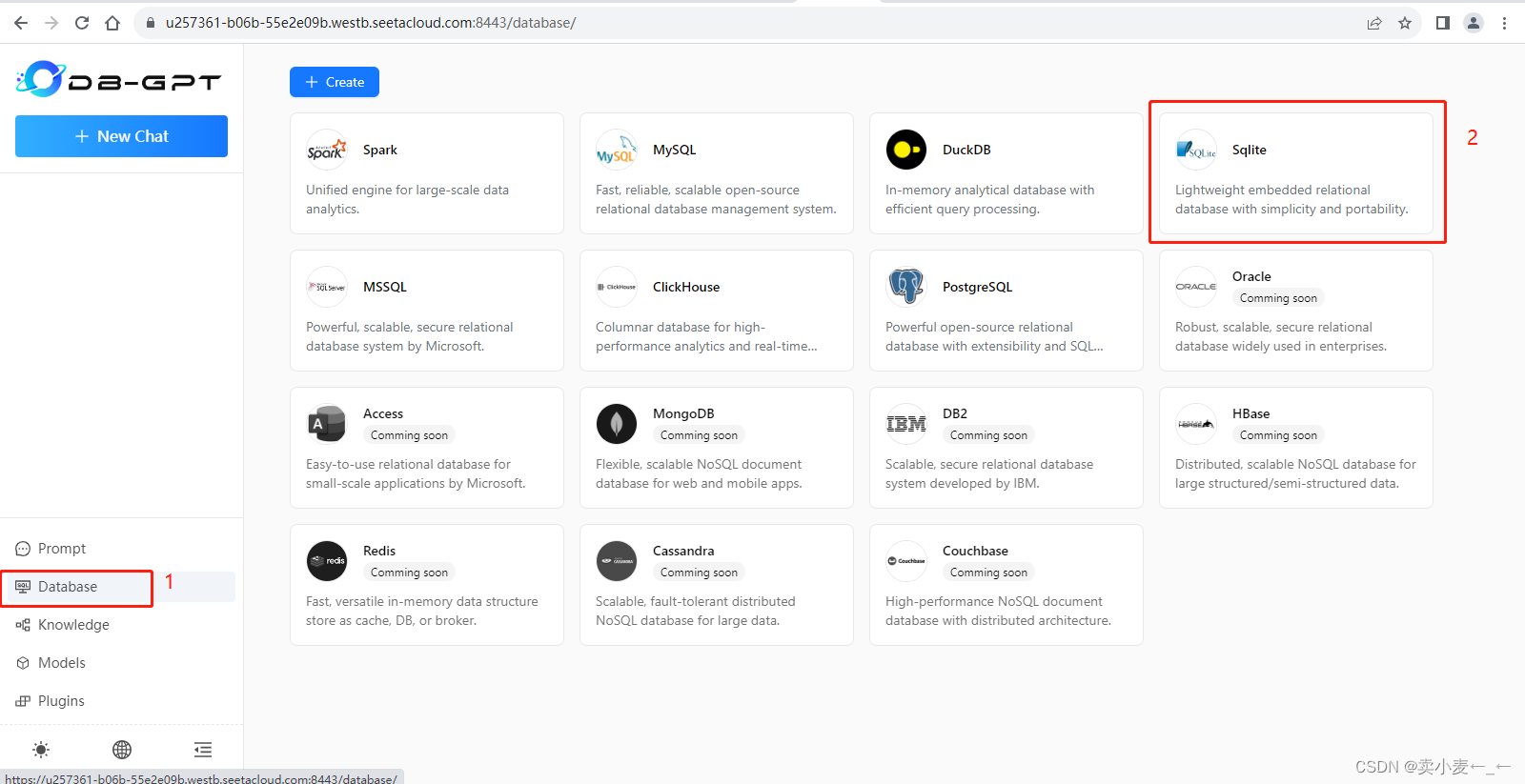Click the MySQL description text

tap(716, 200)
